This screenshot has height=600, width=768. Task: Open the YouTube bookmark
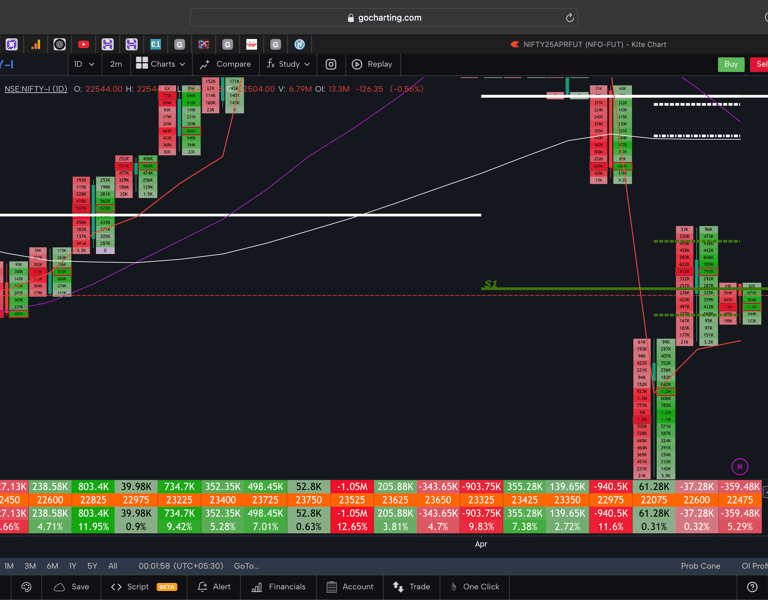(83, 45)
